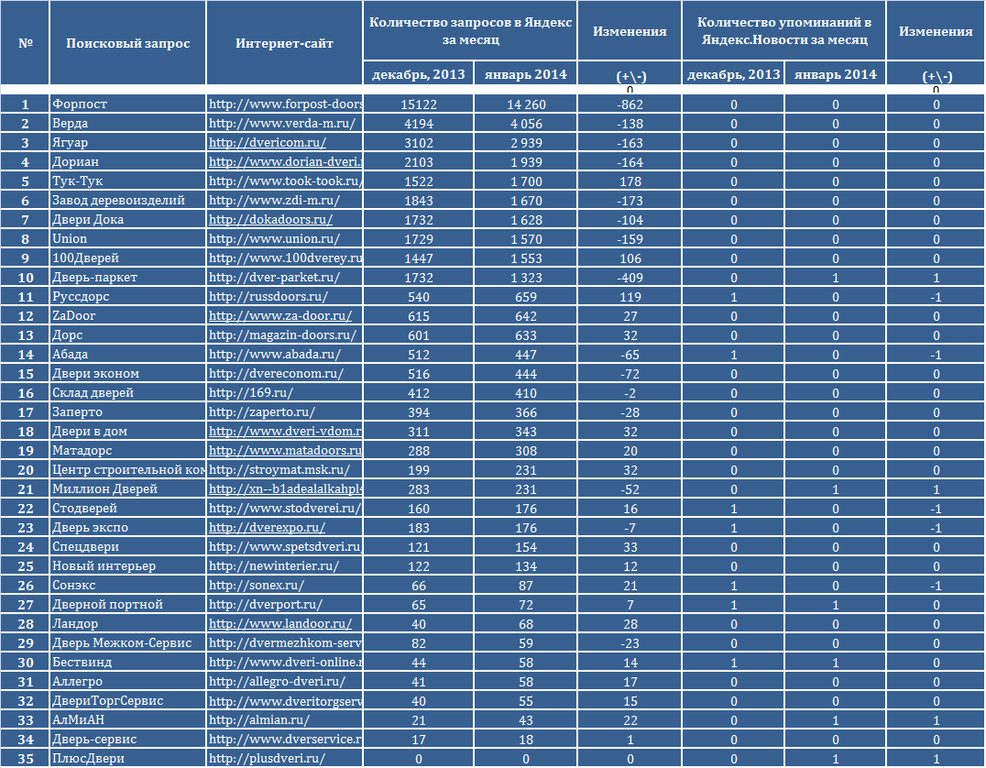Click the Интернет-сайт column header
986x768 pixels.
[284, 43]
